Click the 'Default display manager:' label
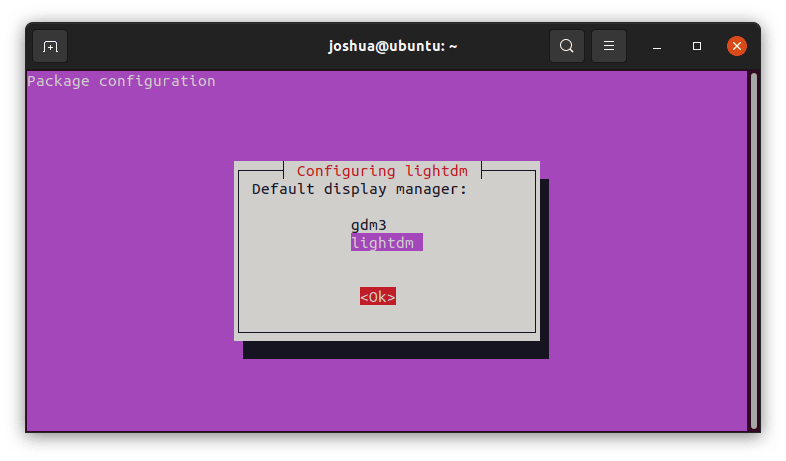Screen dimensions: 786x461 pos(359,189)
